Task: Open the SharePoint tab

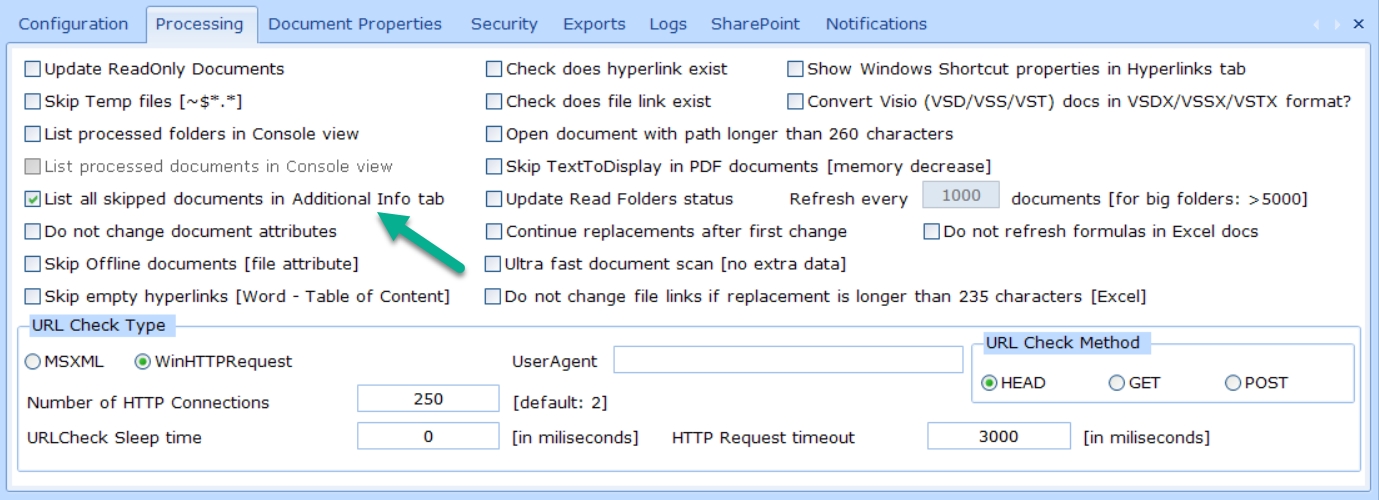Action: pyautogui.click(x=756, y=24)
